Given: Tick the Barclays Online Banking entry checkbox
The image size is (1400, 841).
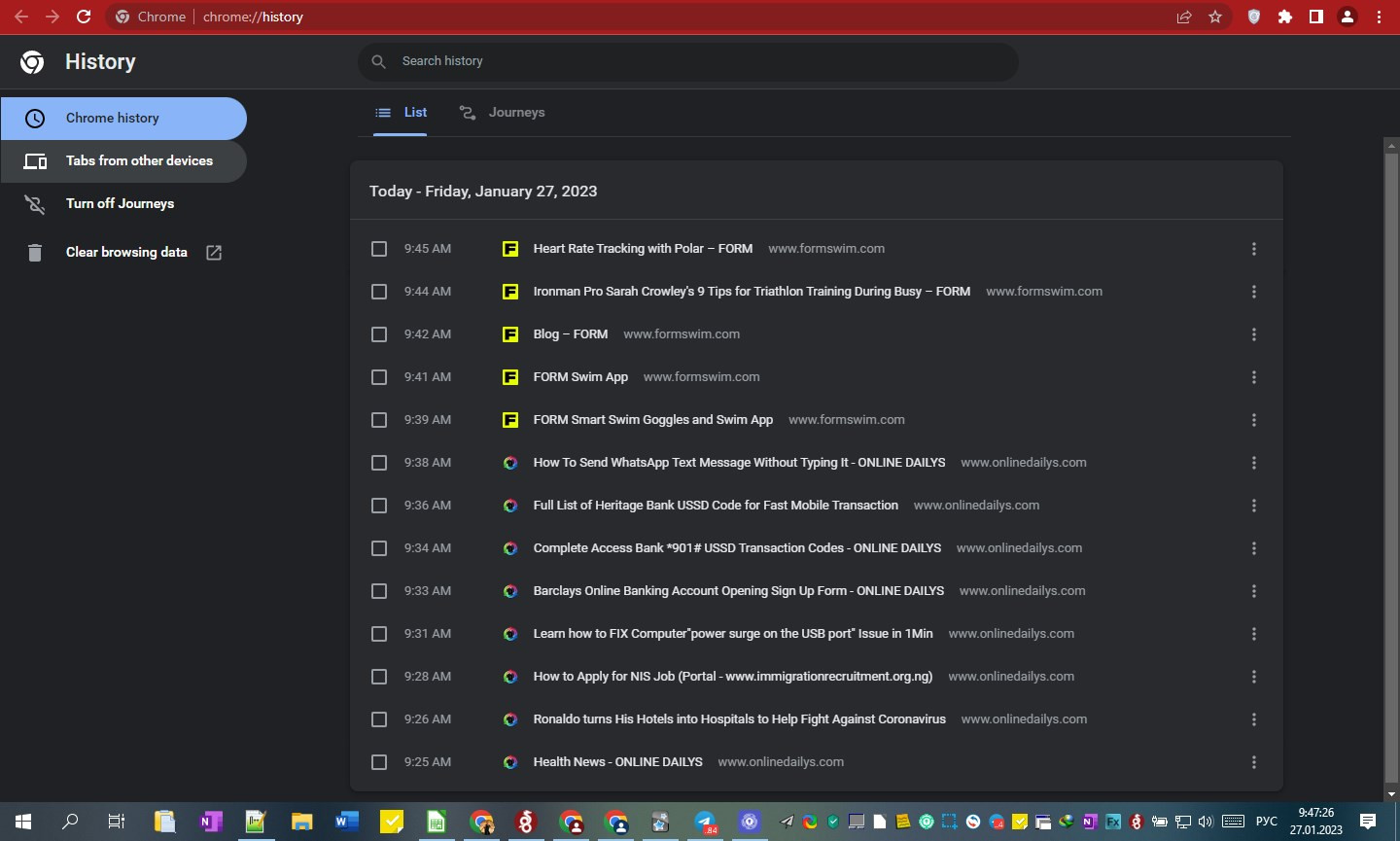Looking at the screenshot, I should click(379, 591).
